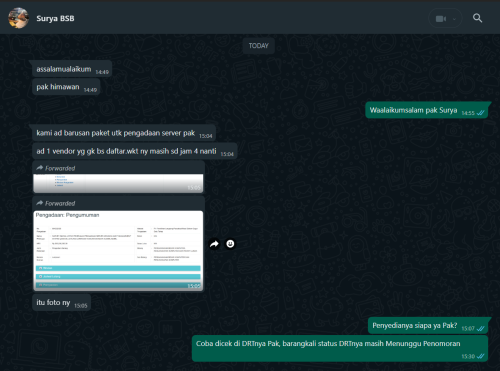Viewport: 500px width, 371px height.
Task: Select the 'assalamualaikum' message
Action: pyautogui.click(x=72, y=69)
